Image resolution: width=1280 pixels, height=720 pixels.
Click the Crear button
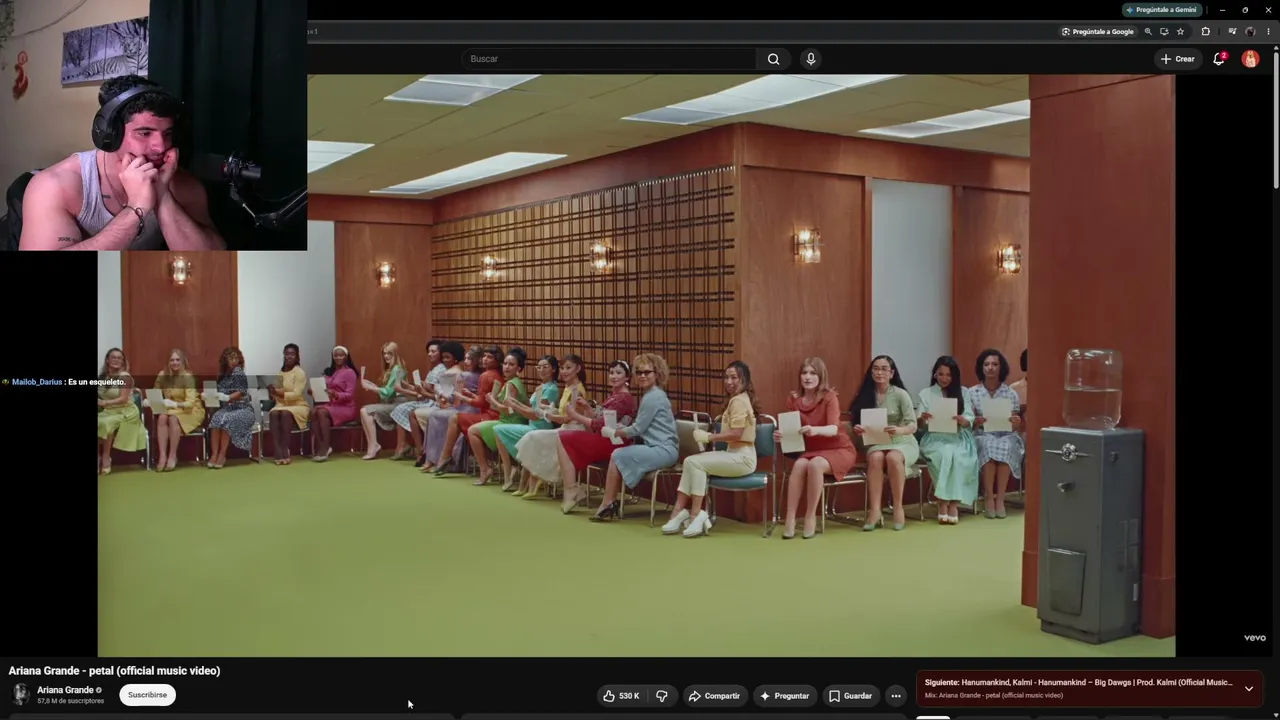(x=1177, y=59)
